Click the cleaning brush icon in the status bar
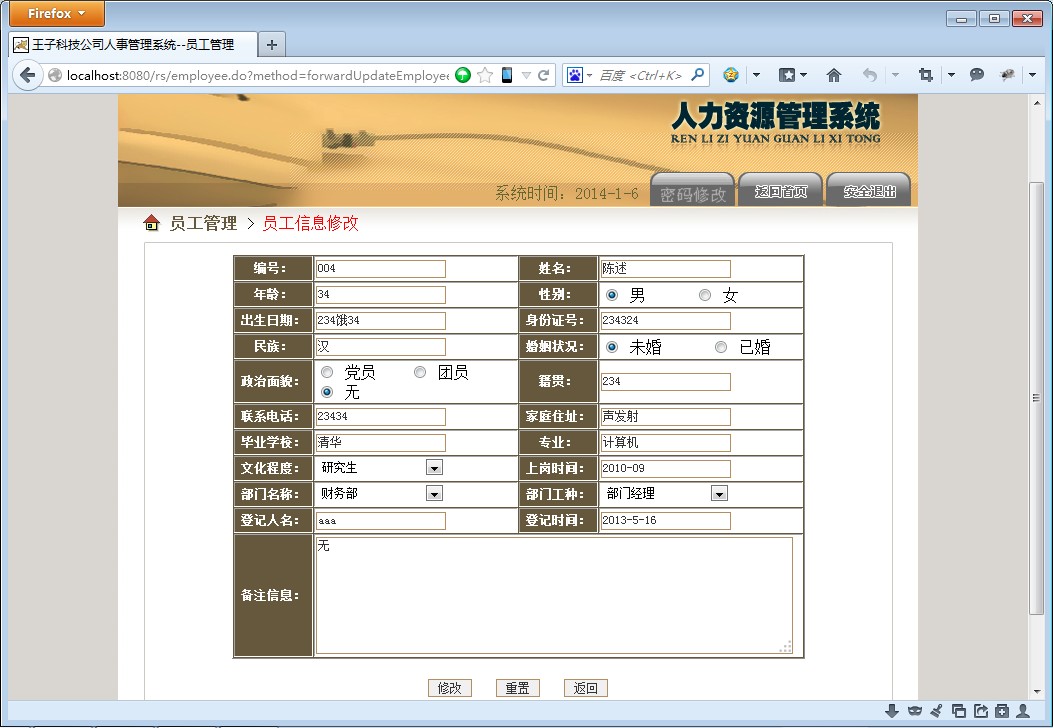This screenshot has height=728, width=1053. [936, 711]
